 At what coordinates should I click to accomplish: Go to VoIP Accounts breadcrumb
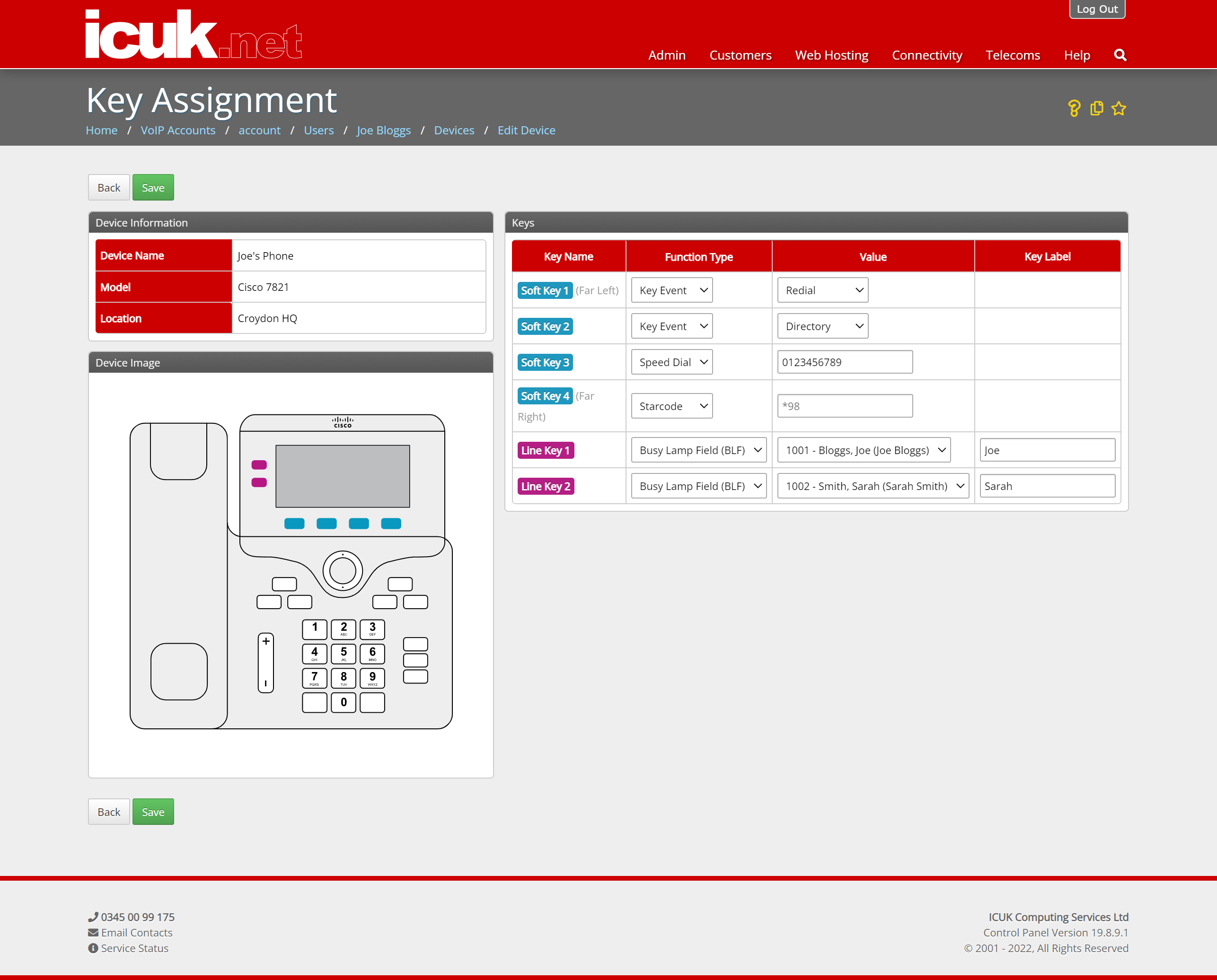[x=178, y=130]
